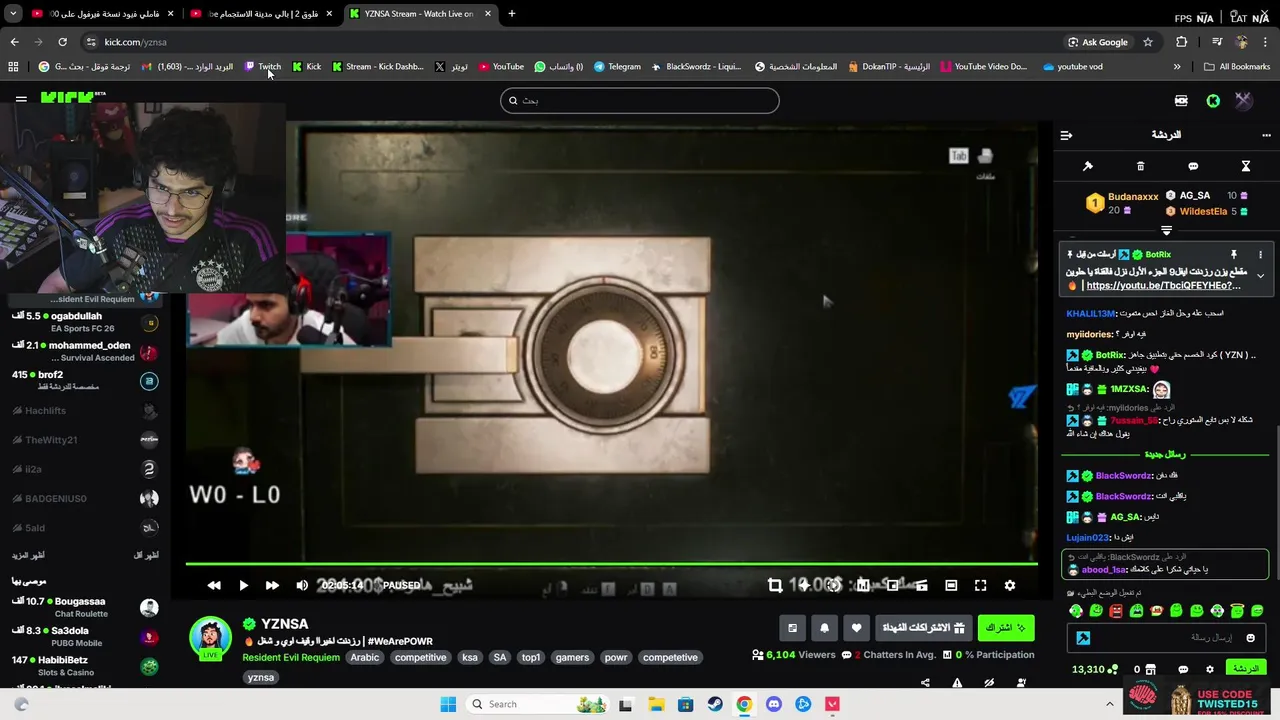Image resolution: width=1280 pixels, height=720 pixels.
Task: Enter fullscreen on the video player
Action: 980,585
